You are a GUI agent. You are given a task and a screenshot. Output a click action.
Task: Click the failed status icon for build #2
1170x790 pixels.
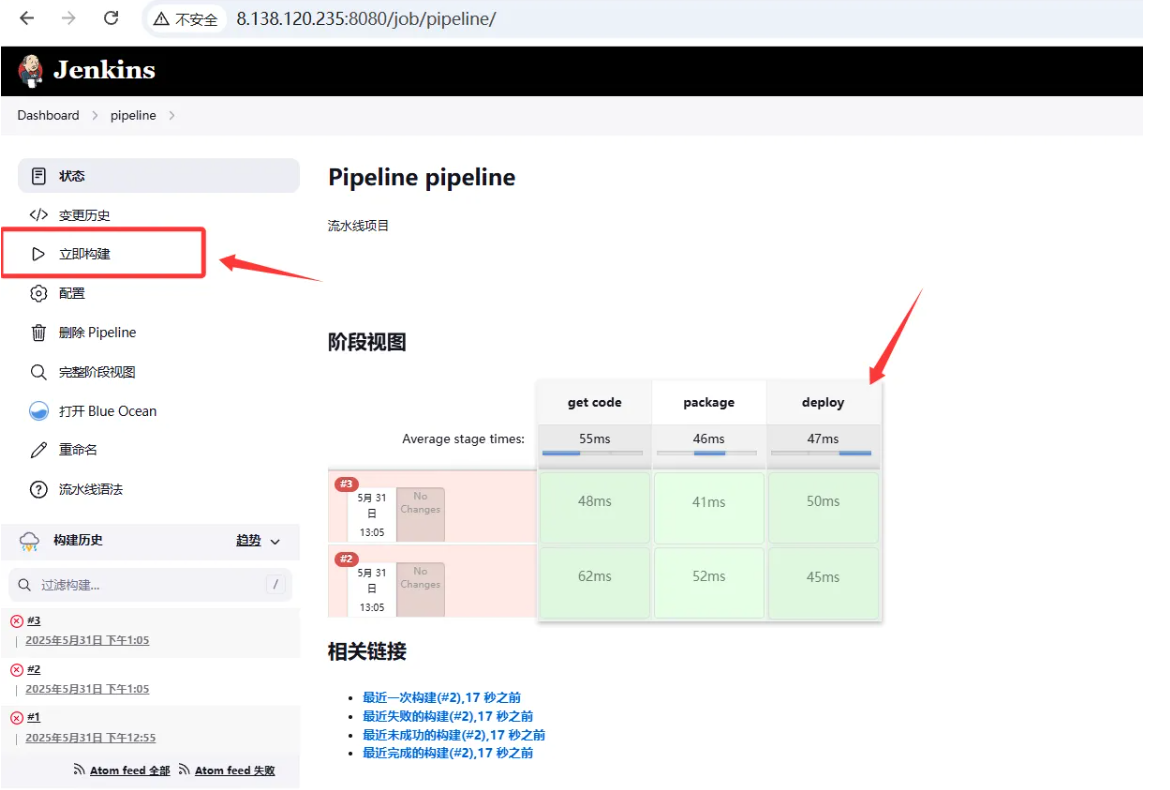[x=16, y=670]
